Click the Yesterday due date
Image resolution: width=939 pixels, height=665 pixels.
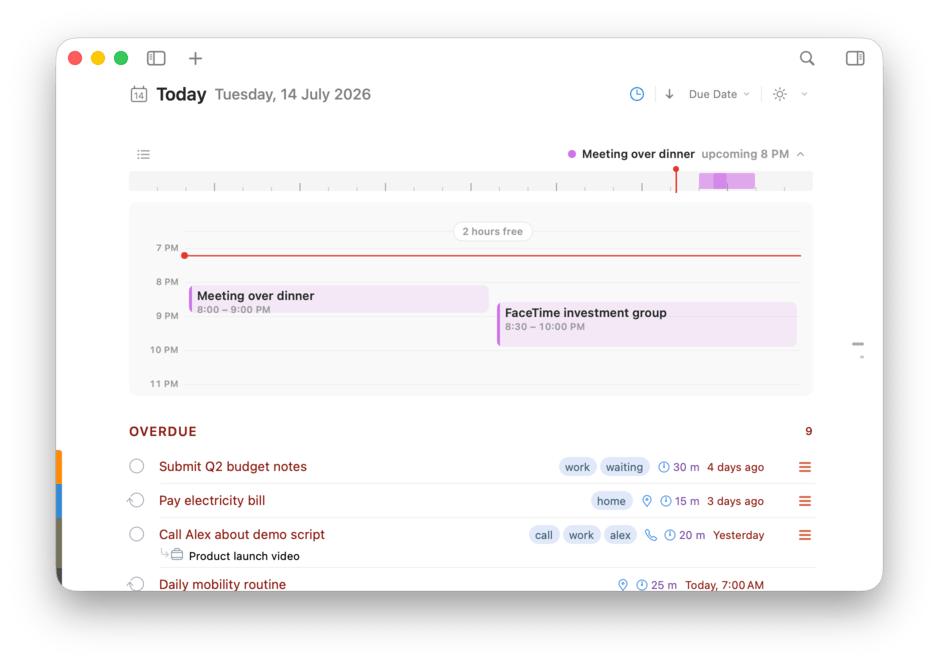pyautogui.click(x=738, y=535)
